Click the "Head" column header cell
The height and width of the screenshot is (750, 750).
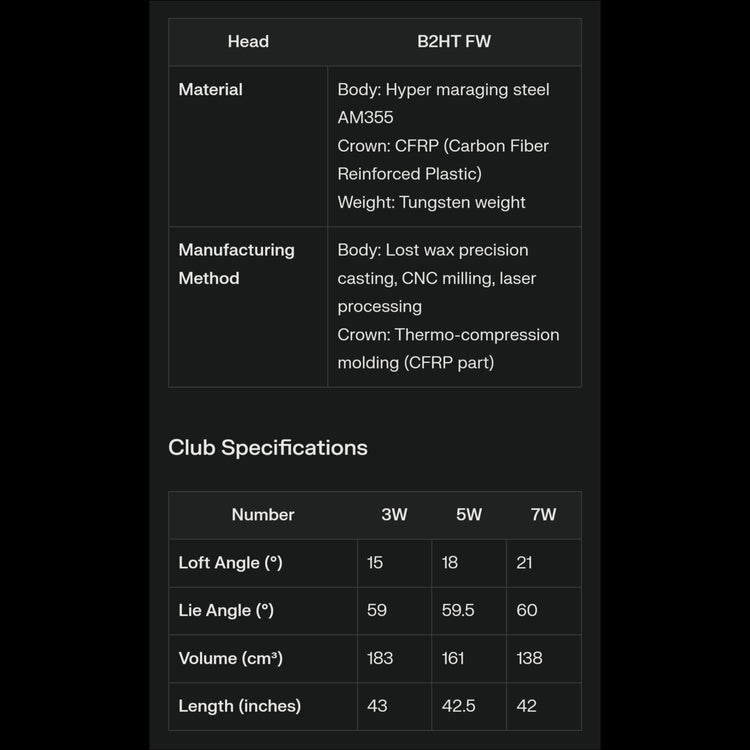[248, 42]
